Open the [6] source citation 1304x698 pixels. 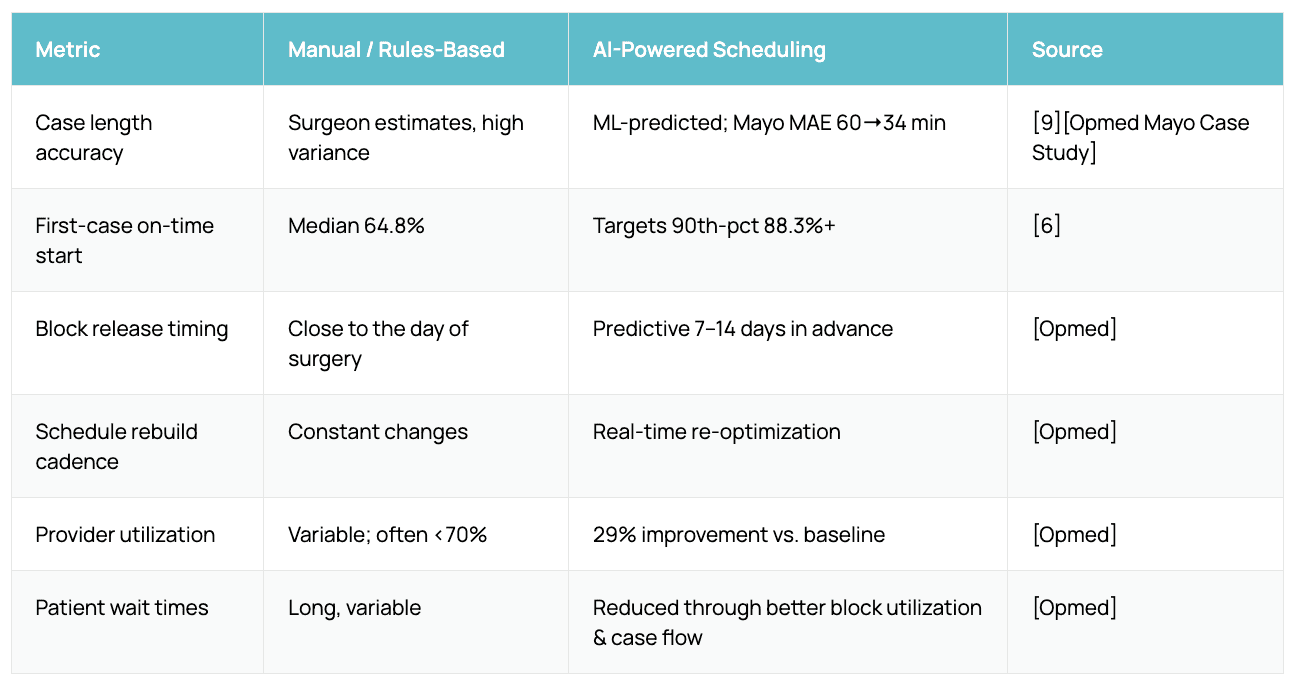point(1046,226)
